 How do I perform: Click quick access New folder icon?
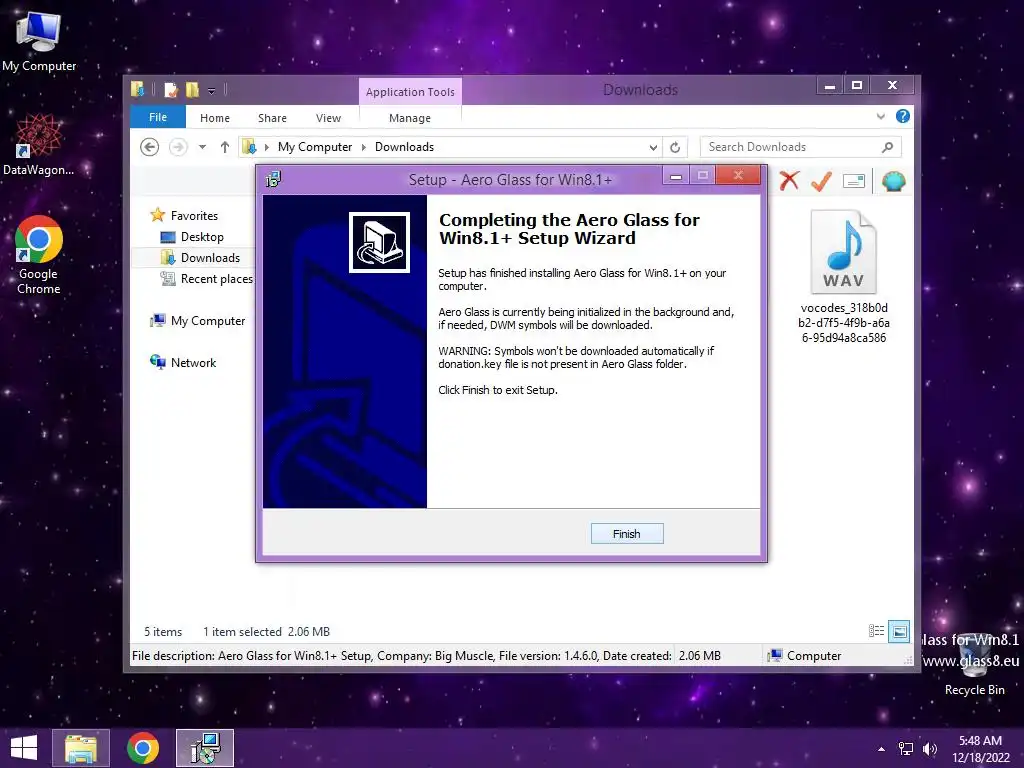click(192, 89)
